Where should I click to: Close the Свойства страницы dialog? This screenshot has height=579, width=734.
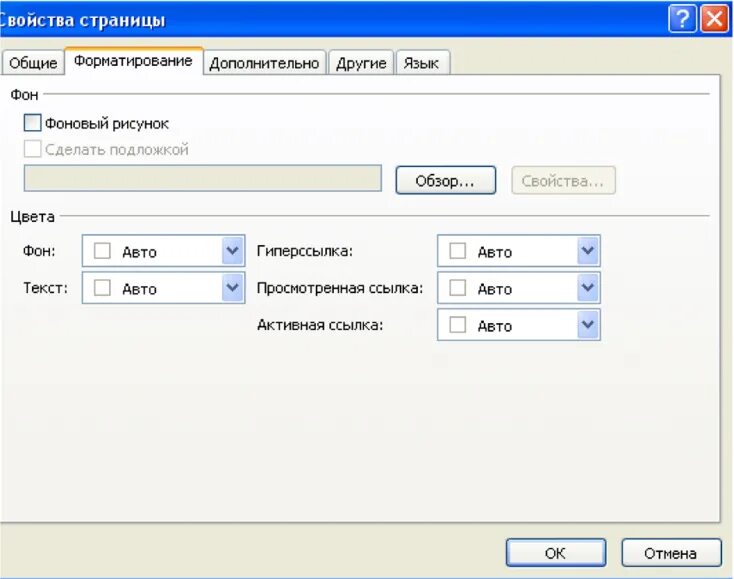click(x=714, y=19)
